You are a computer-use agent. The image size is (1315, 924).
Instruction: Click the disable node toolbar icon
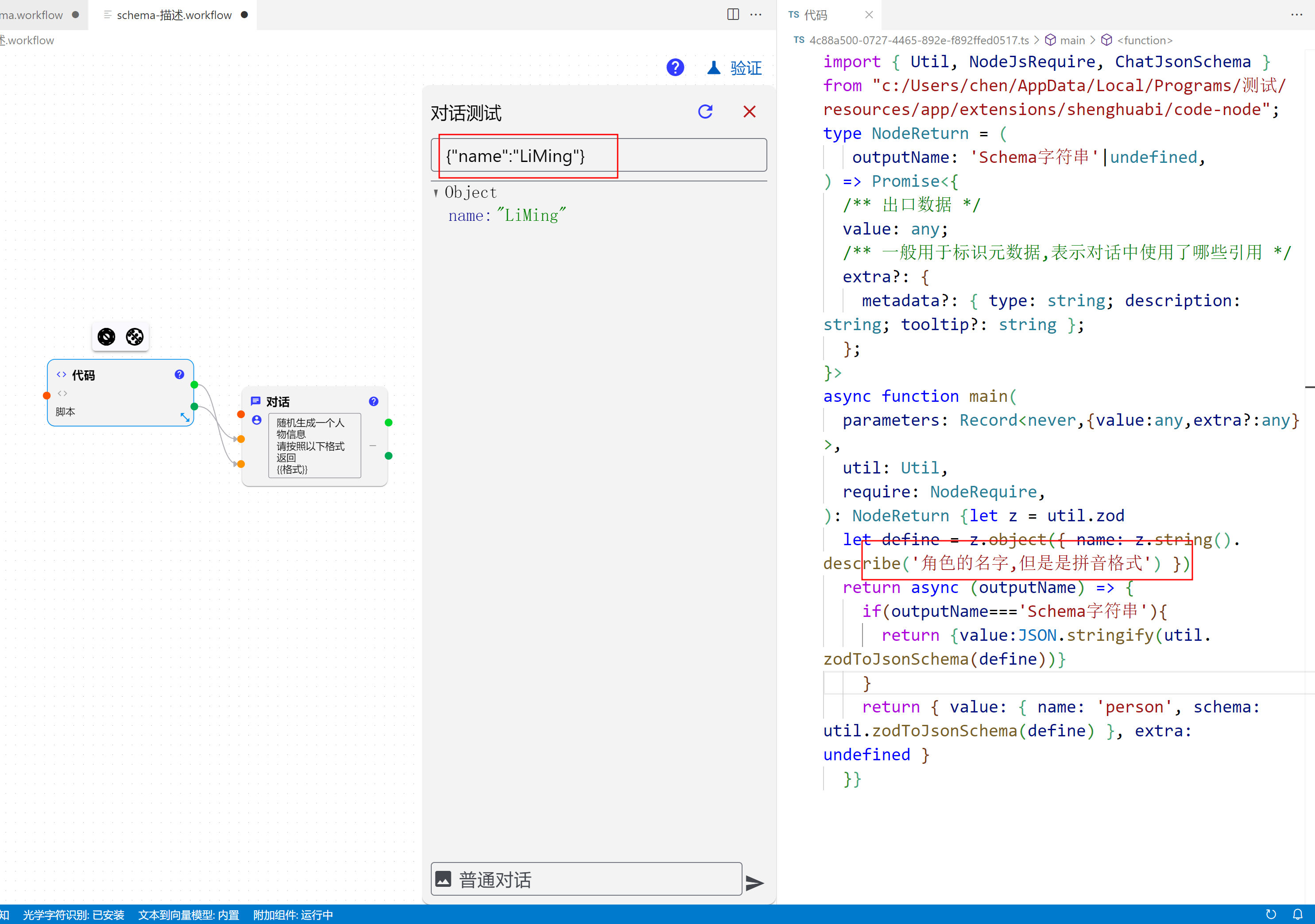tap(107, 337)
